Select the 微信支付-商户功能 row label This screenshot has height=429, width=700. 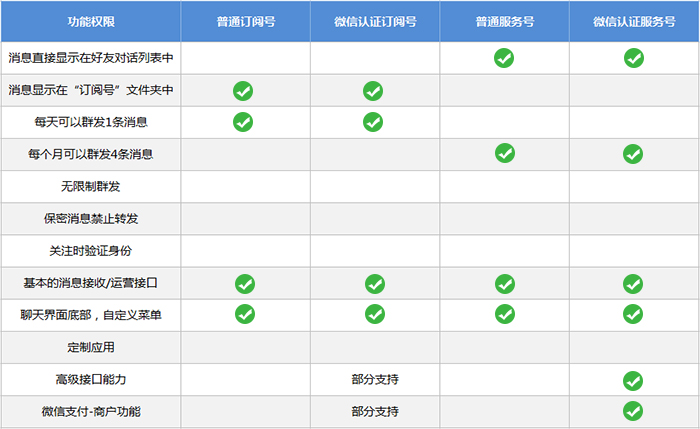click(91, 411)
